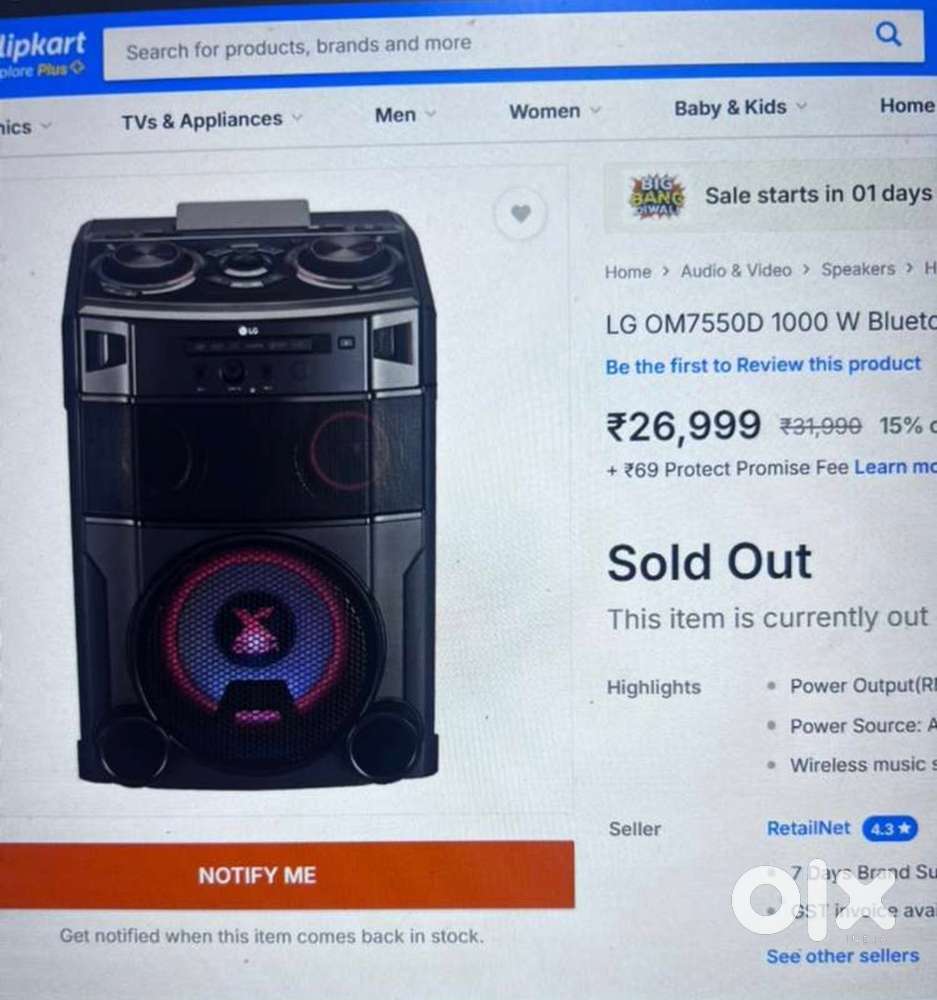Open the Home category menu
This screenshot has width=937, height=1000.
point(907,105)
